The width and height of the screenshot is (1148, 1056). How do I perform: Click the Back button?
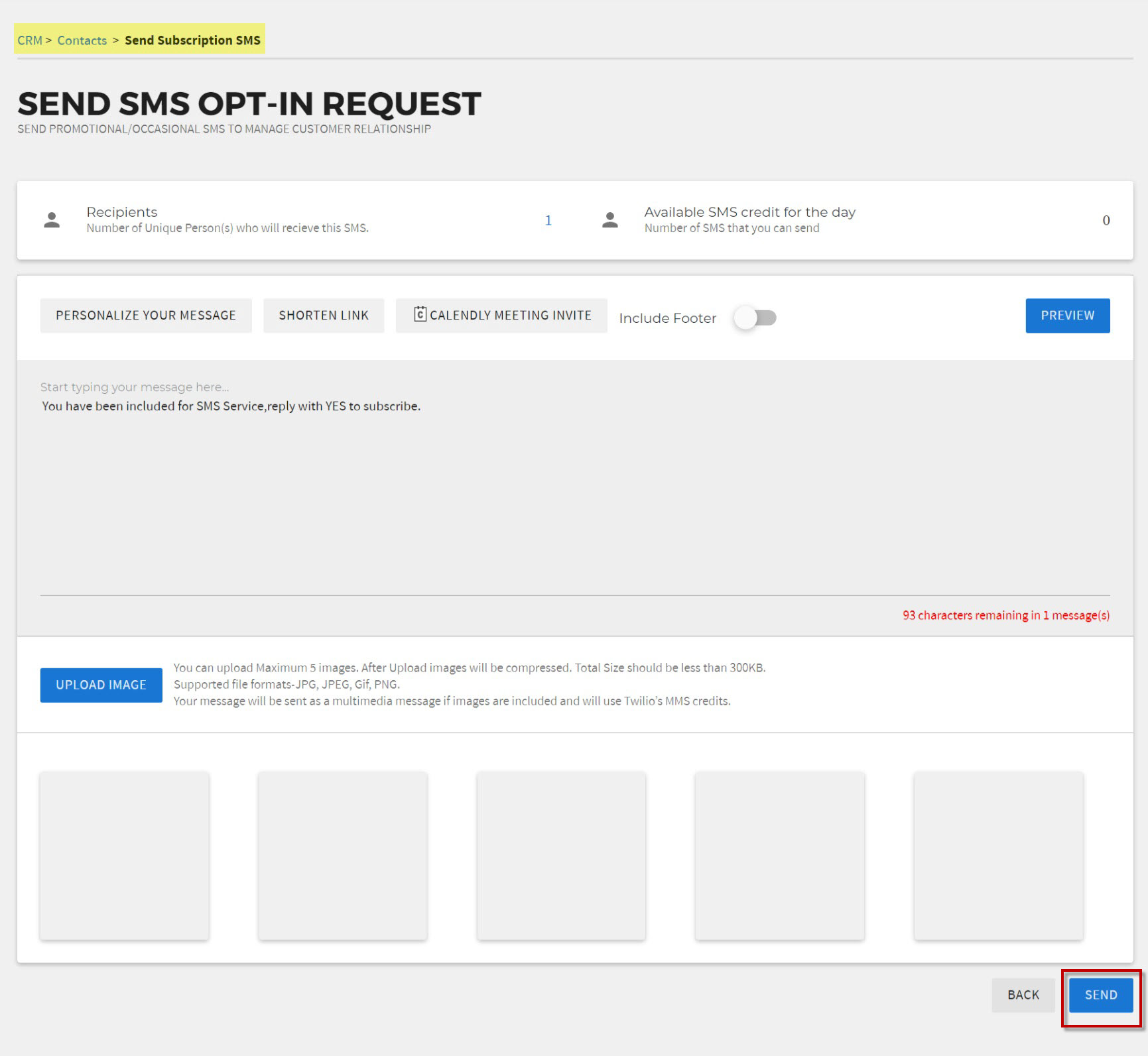click(1023, 995)
